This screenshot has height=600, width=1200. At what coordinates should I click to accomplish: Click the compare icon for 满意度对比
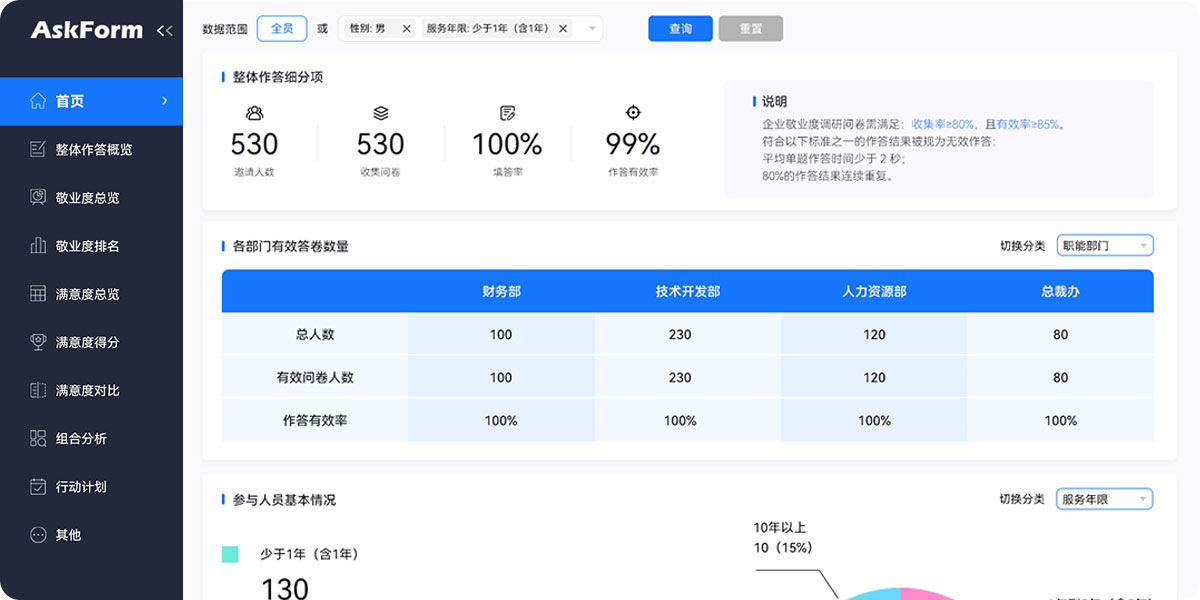click(x=38, y=390)
